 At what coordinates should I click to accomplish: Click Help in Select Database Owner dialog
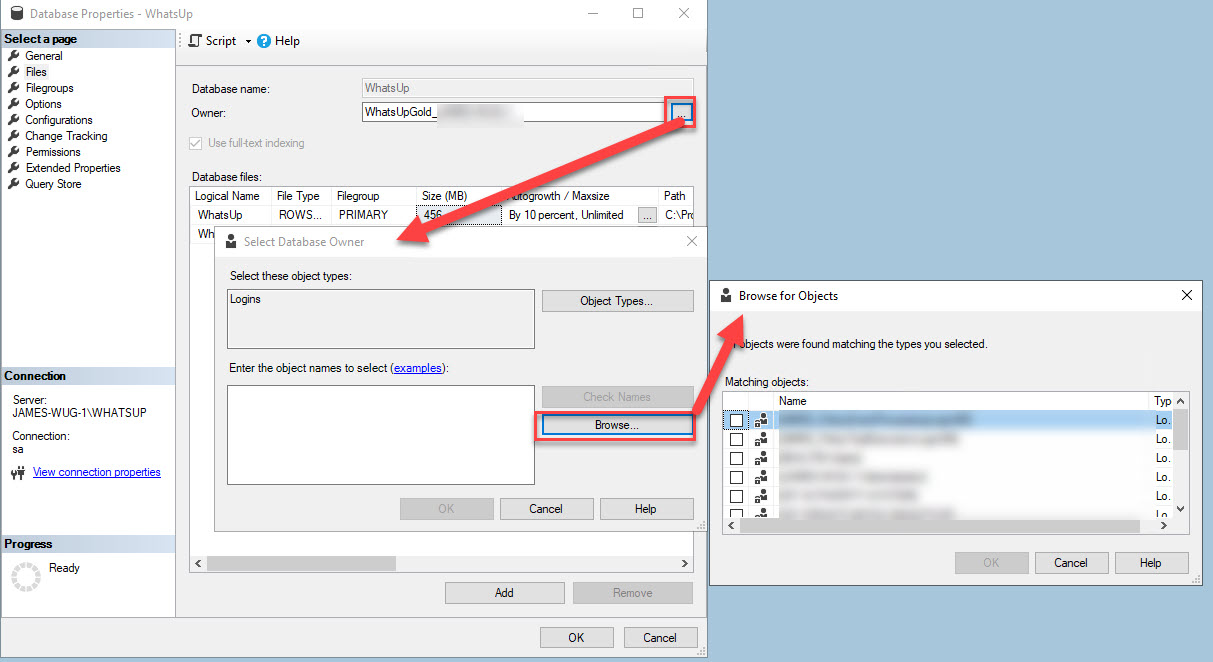click(646, 509)
